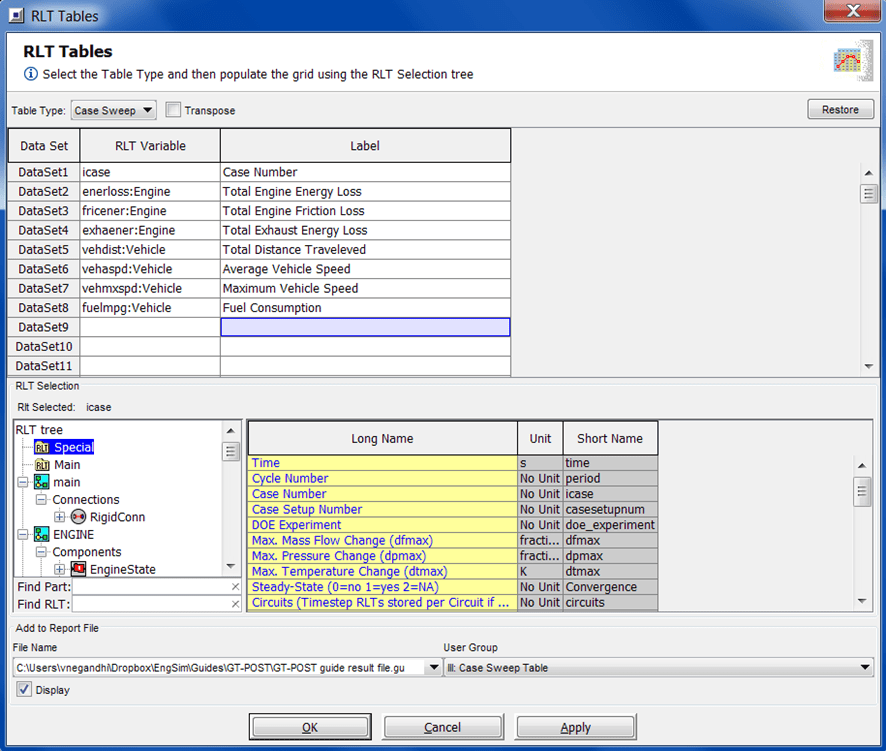Viewport: 886px width, 751px height.
Task: Click the Apply button
Action: tap(575, 727)
